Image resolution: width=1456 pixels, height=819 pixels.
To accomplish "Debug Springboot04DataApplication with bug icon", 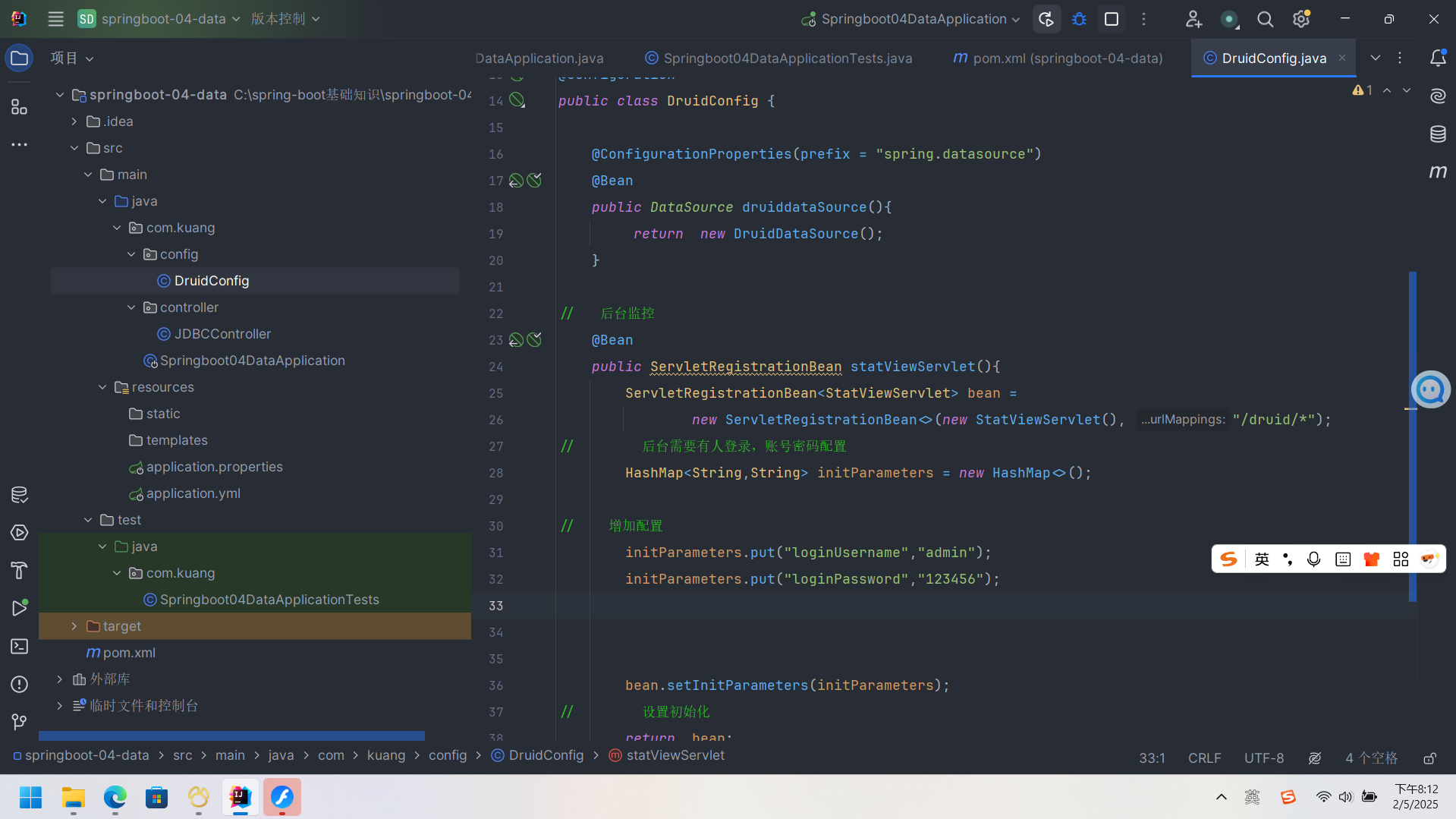I will coord(1079,19).
